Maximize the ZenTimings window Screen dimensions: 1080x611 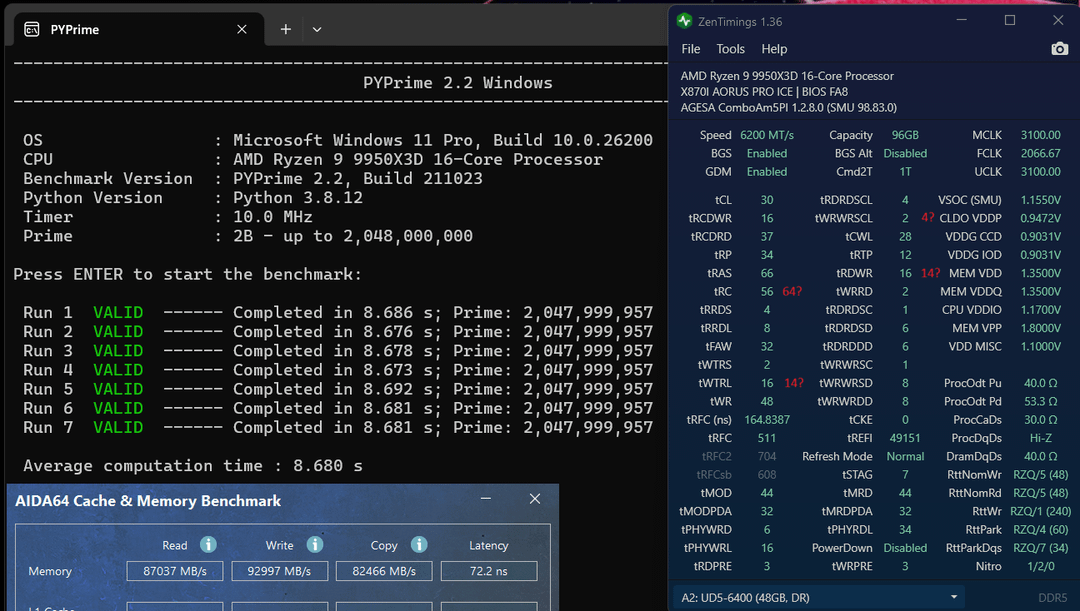1010,21
